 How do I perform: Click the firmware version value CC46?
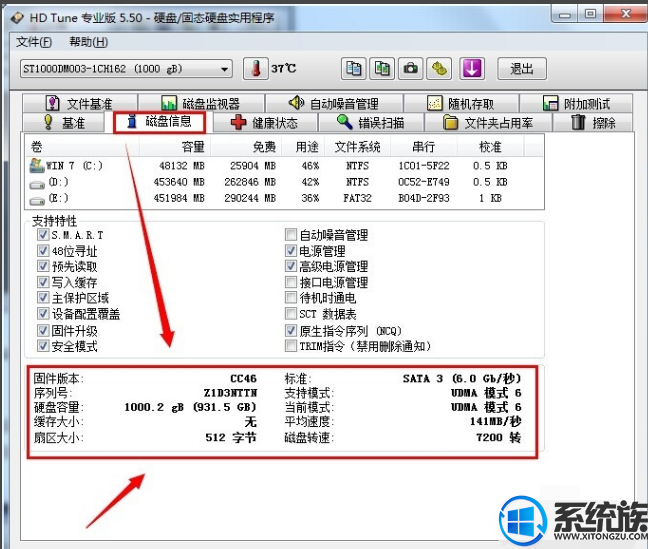click(x=243, y=378)
